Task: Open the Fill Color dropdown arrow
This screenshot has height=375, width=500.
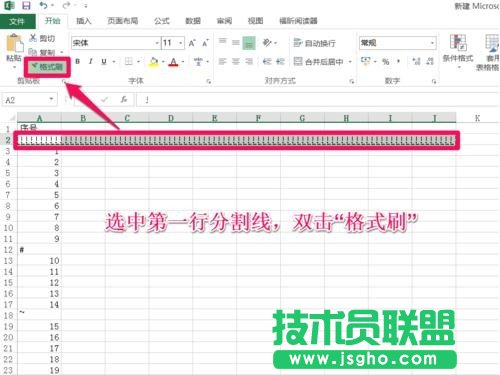Action: coord(163,62)
